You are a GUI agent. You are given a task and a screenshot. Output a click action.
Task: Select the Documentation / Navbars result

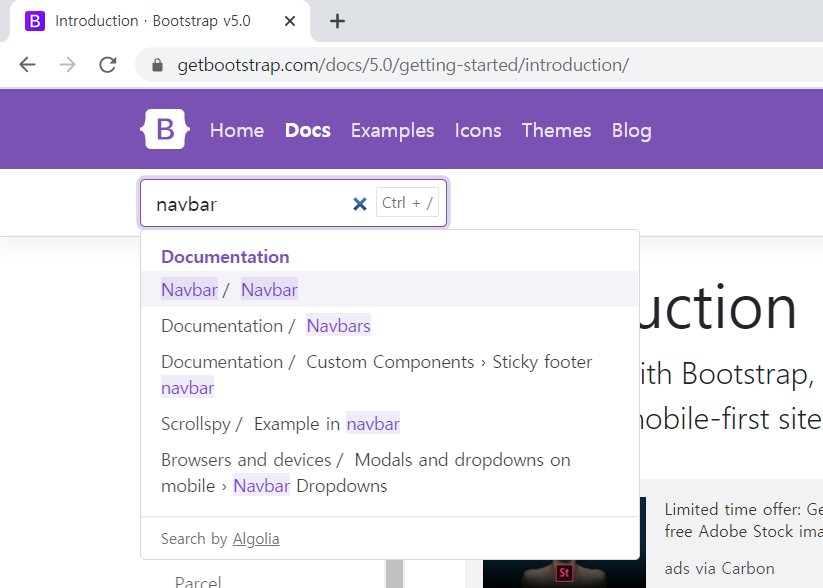pyautogui.click(x=389, y=326)
